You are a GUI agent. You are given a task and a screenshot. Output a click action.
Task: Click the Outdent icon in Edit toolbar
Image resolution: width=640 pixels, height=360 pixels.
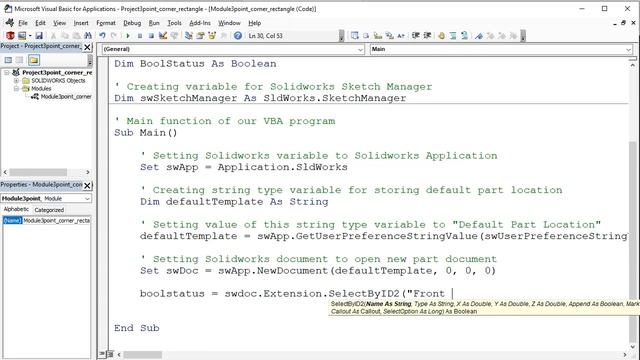click(x=427, y=36)
